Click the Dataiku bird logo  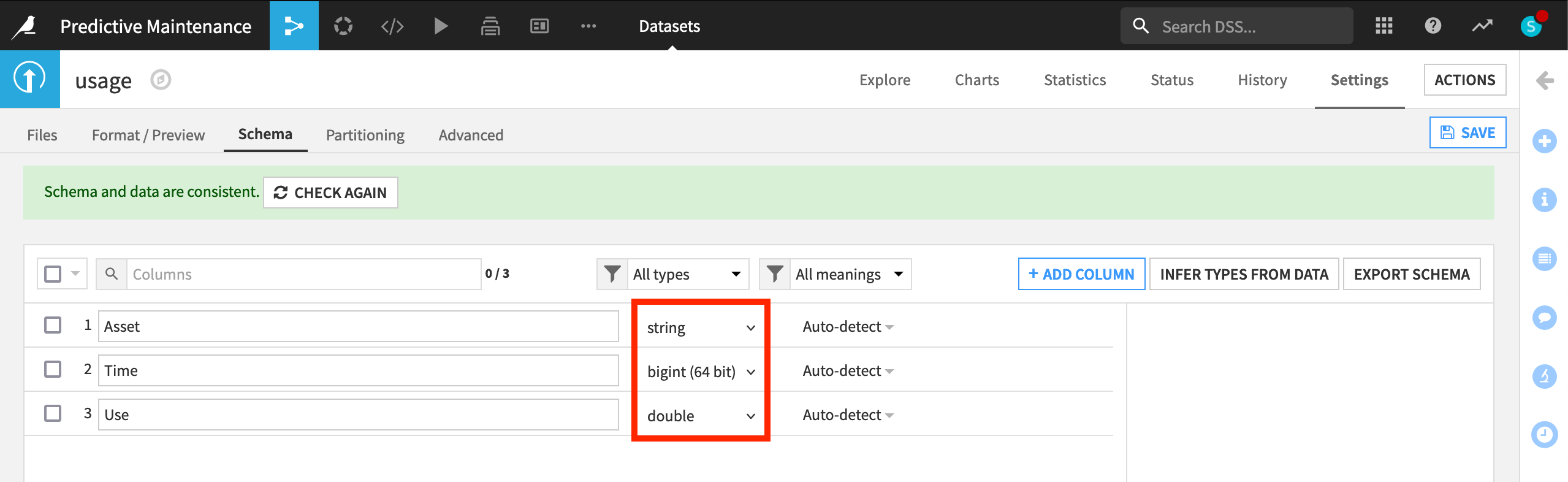[25, 26]
